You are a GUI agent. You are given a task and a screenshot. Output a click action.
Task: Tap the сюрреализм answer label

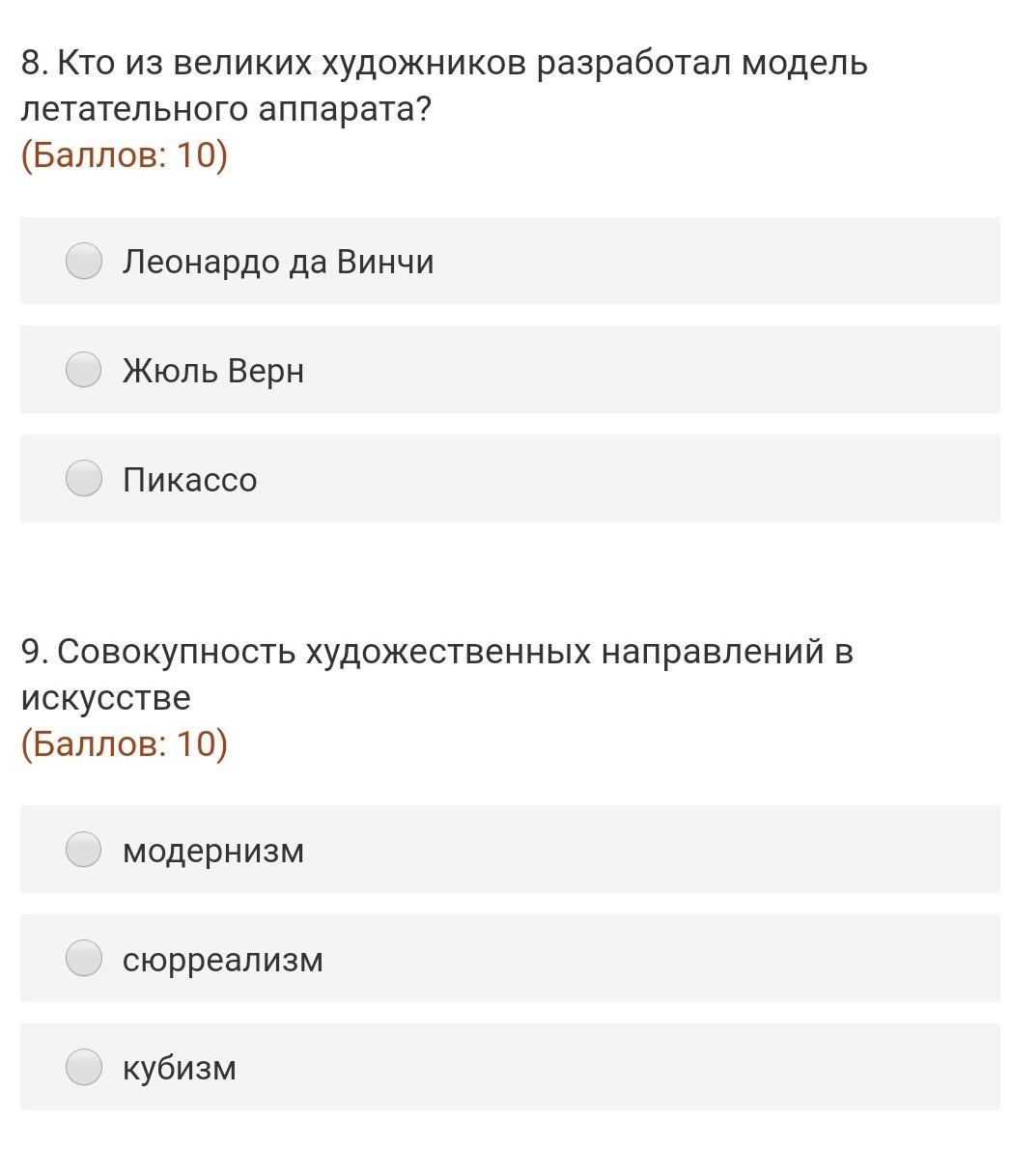click(x=223, y=960)
